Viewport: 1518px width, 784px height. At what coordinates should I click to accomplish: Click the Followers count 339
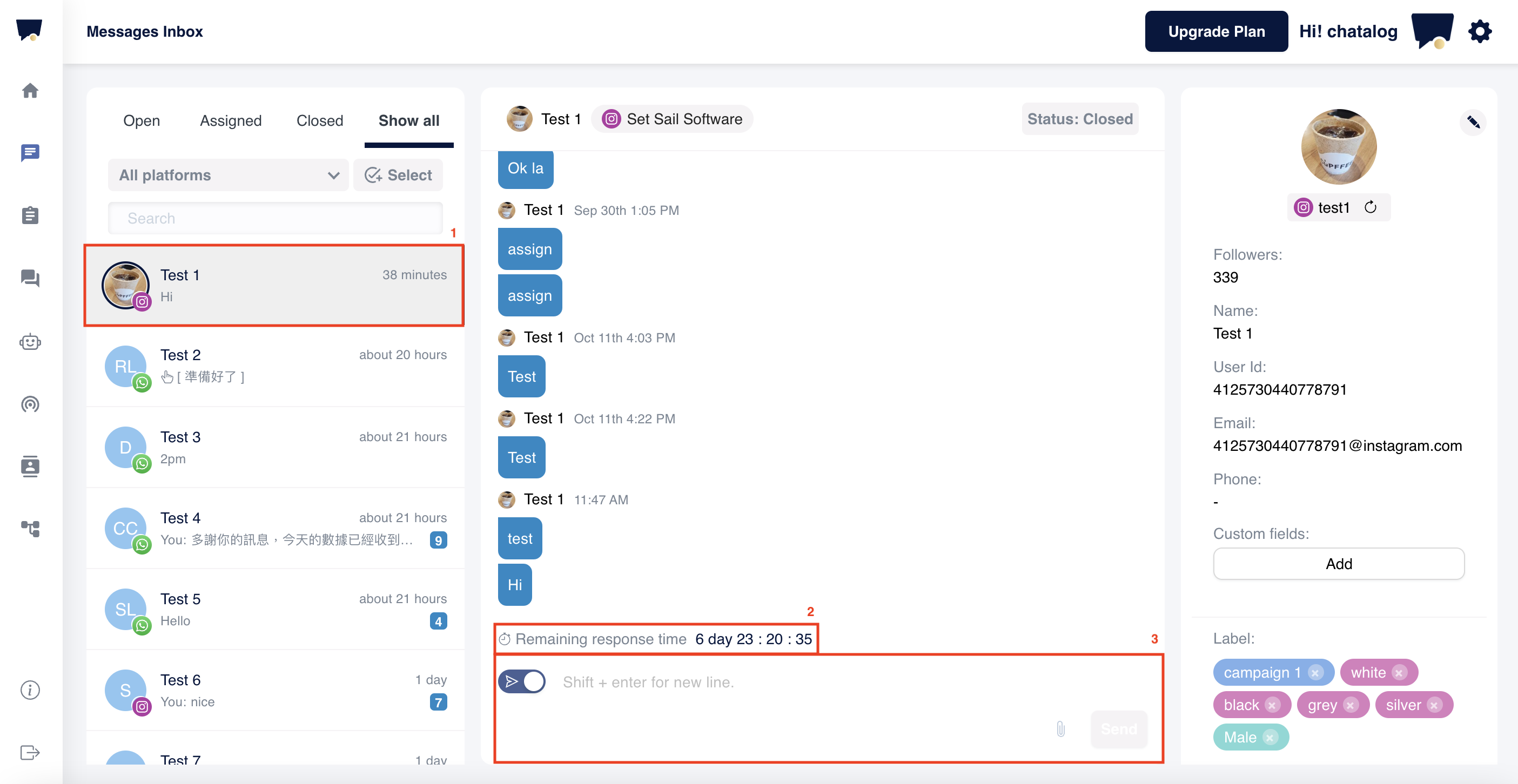point(1225,277)
